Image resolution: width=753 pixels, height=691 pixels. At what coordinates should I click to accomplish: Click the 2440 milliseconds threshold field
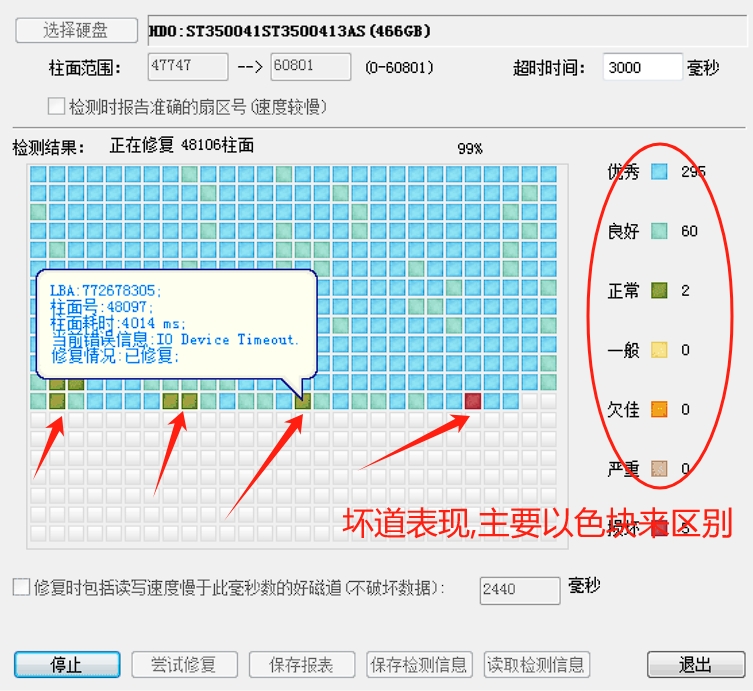coord(519,589)
